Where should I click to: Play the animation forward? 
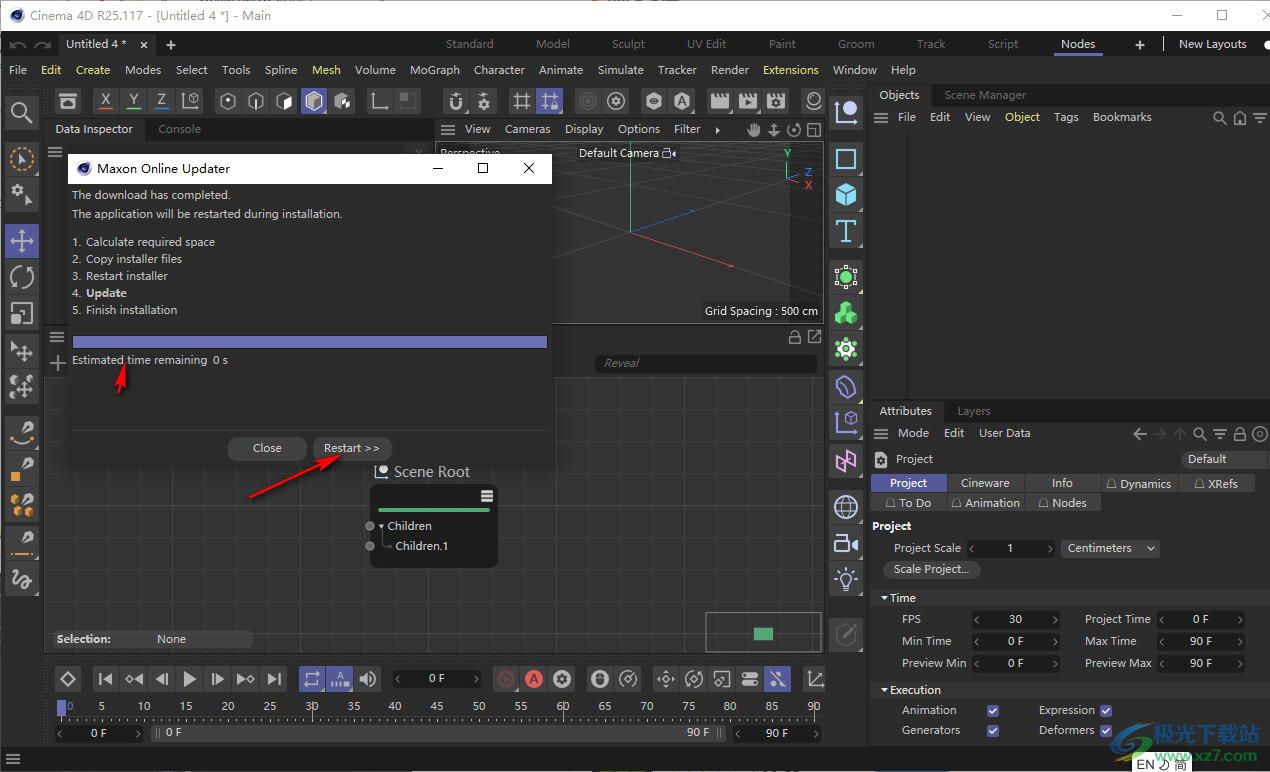(189, 679)
